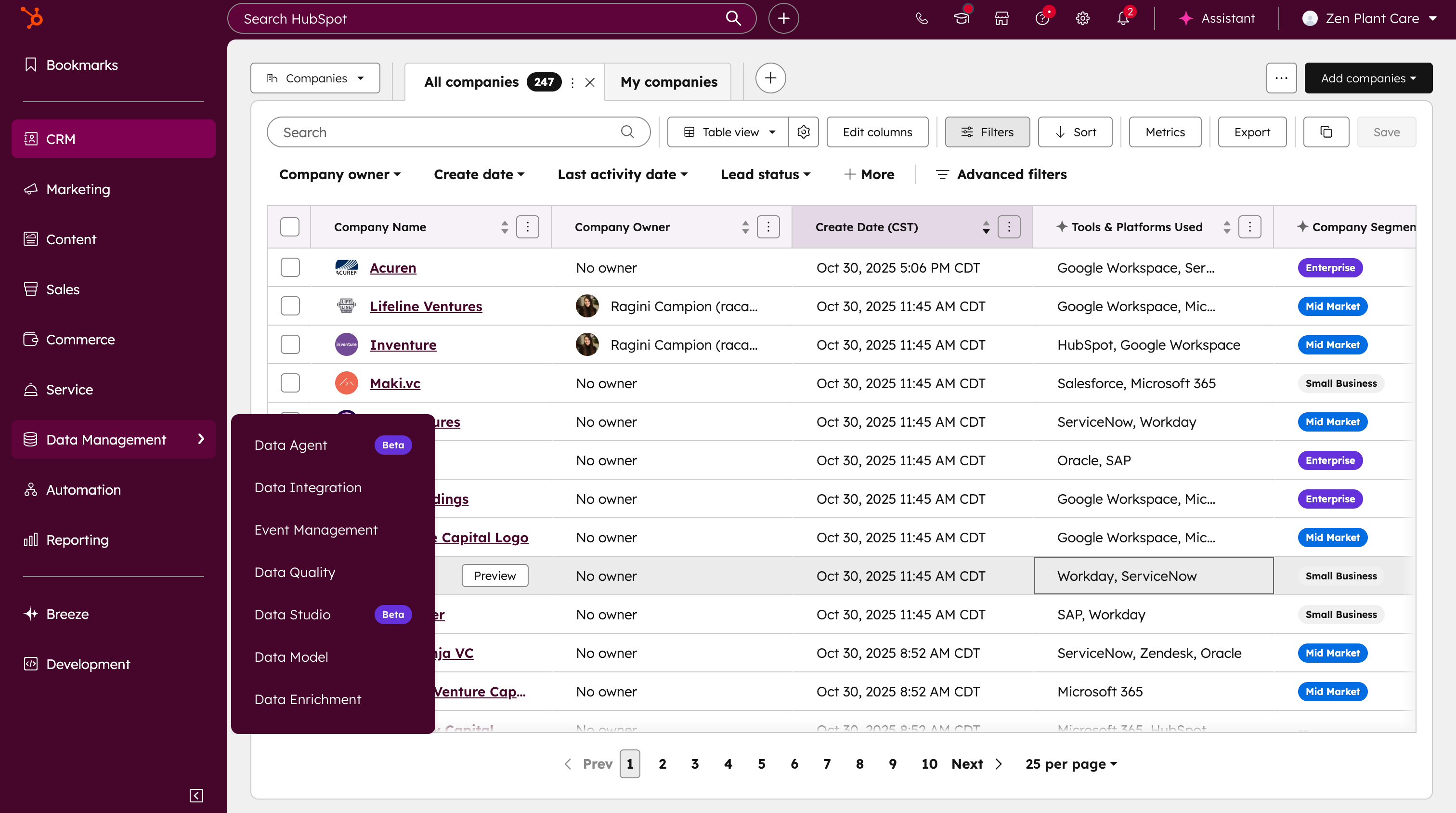Check the Maki.vc row checkbox
The image size is (1456, 813).
pyautogui.click(x=290, y=383)
